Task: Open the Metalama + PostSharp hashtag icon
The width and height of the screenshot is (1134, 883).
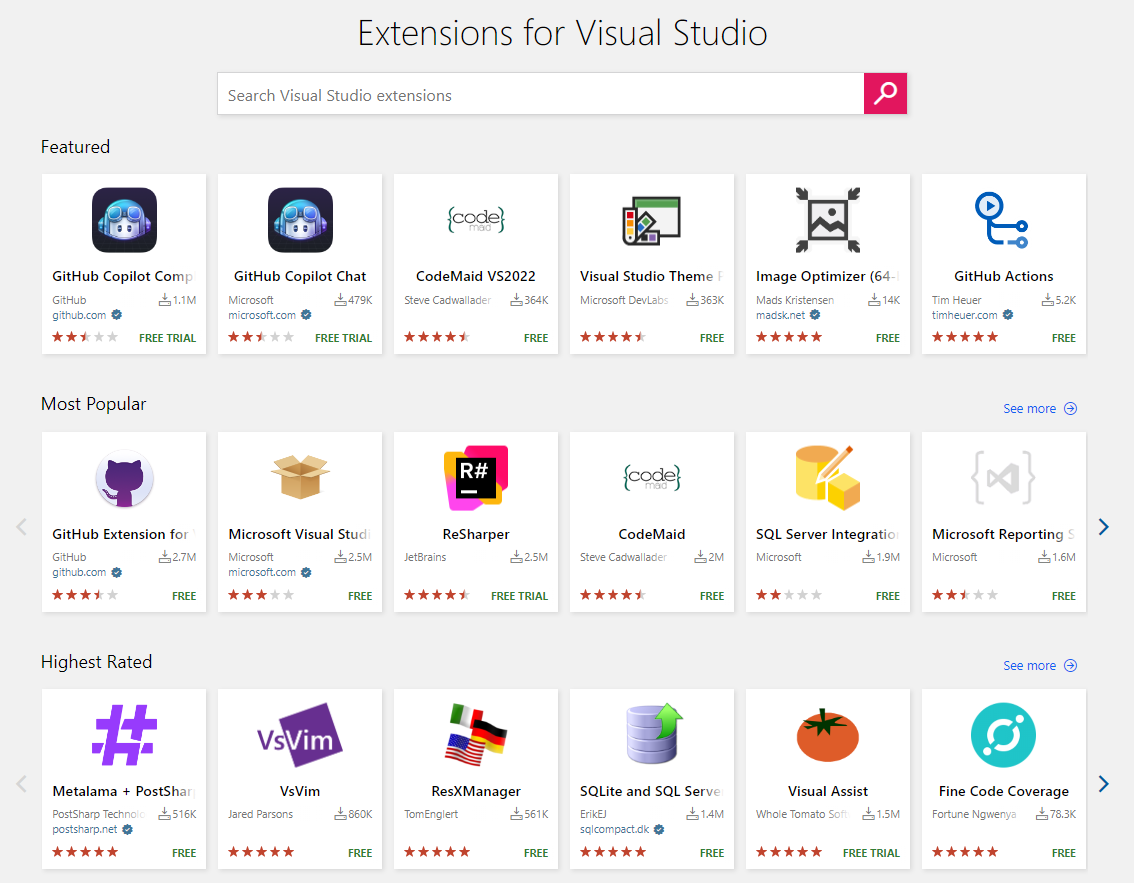Action: [x=123, y=734]
